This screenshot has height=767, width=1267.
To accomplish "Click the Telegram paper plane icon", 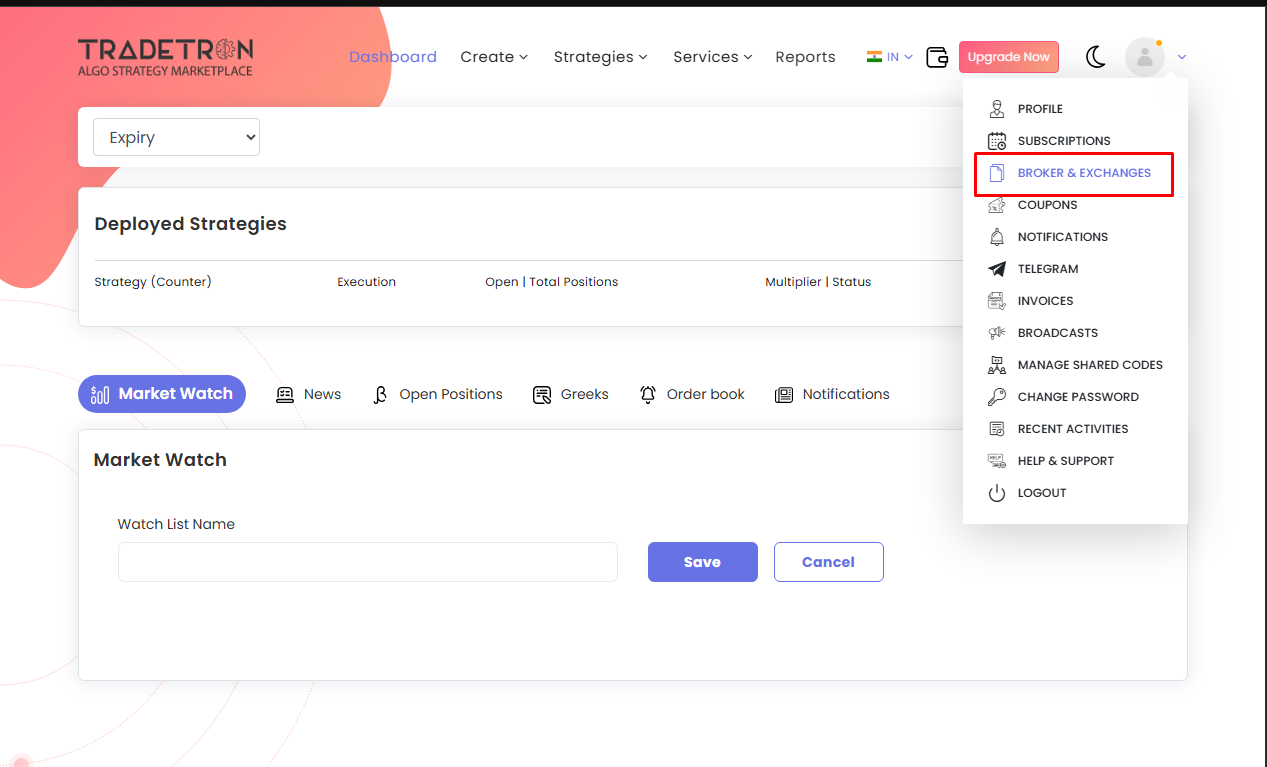I will coord(996,269).
